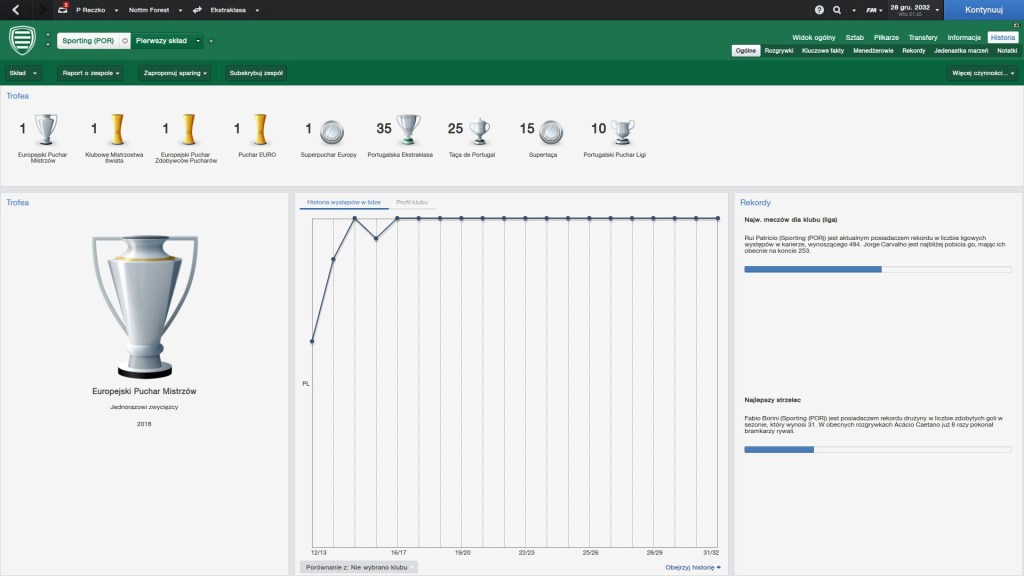
Task: Open the Raport o zespole dropdown
Action: pyautogui.click(x=90, y=73)
